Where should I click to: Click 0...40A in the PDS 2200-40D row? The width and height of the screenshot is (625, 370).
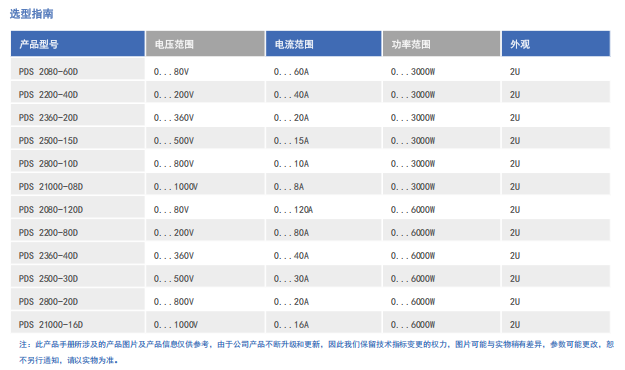pos(291,95)
